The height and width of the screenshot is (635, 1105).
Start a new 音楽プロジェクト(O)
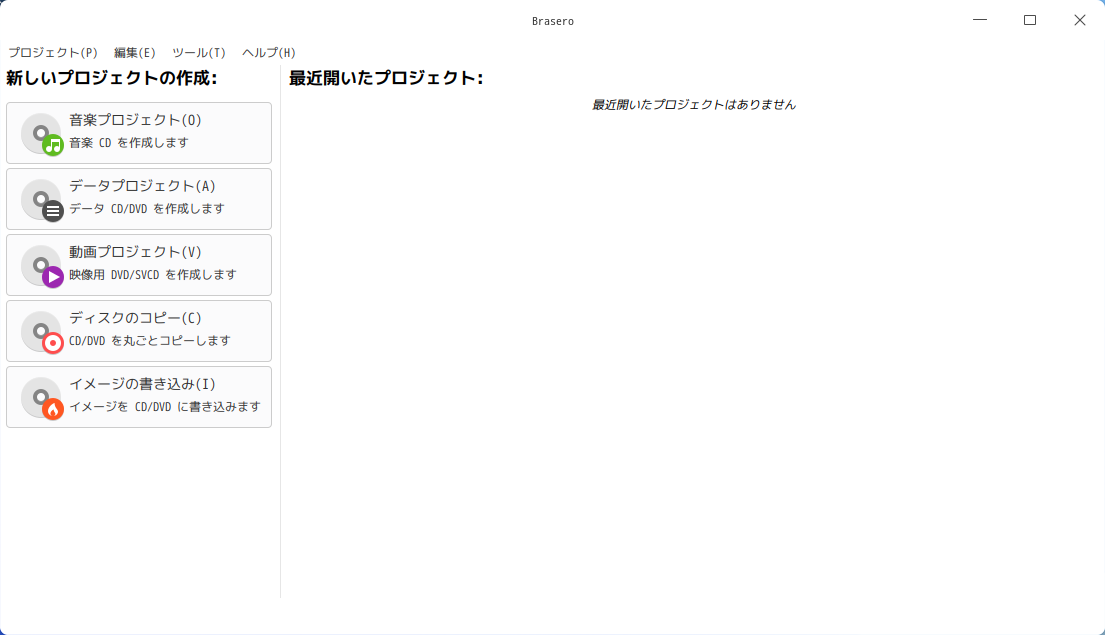pyautogui.click(x=139, y=133)
